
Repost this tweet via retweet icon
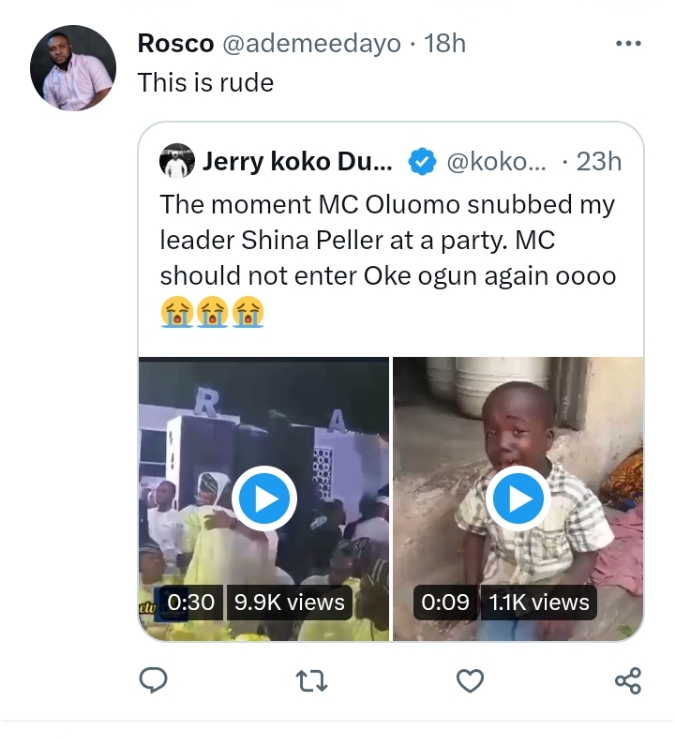click(x=312, y=681)
